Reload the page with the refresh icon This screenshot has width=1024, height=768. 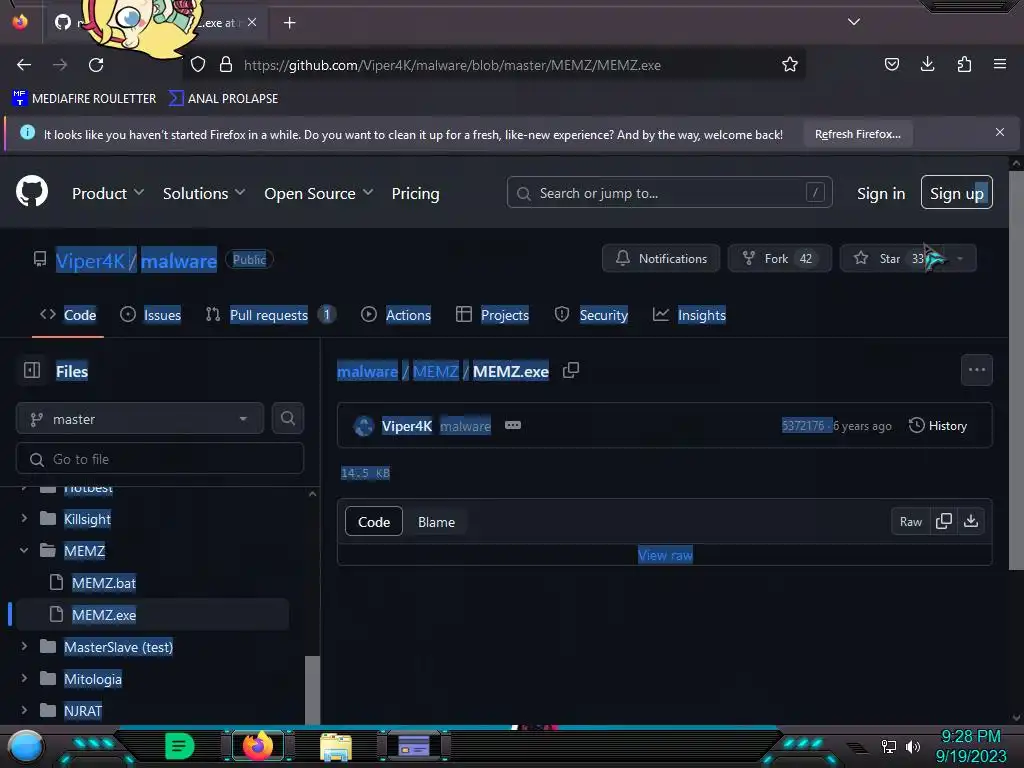click(96, 65)
